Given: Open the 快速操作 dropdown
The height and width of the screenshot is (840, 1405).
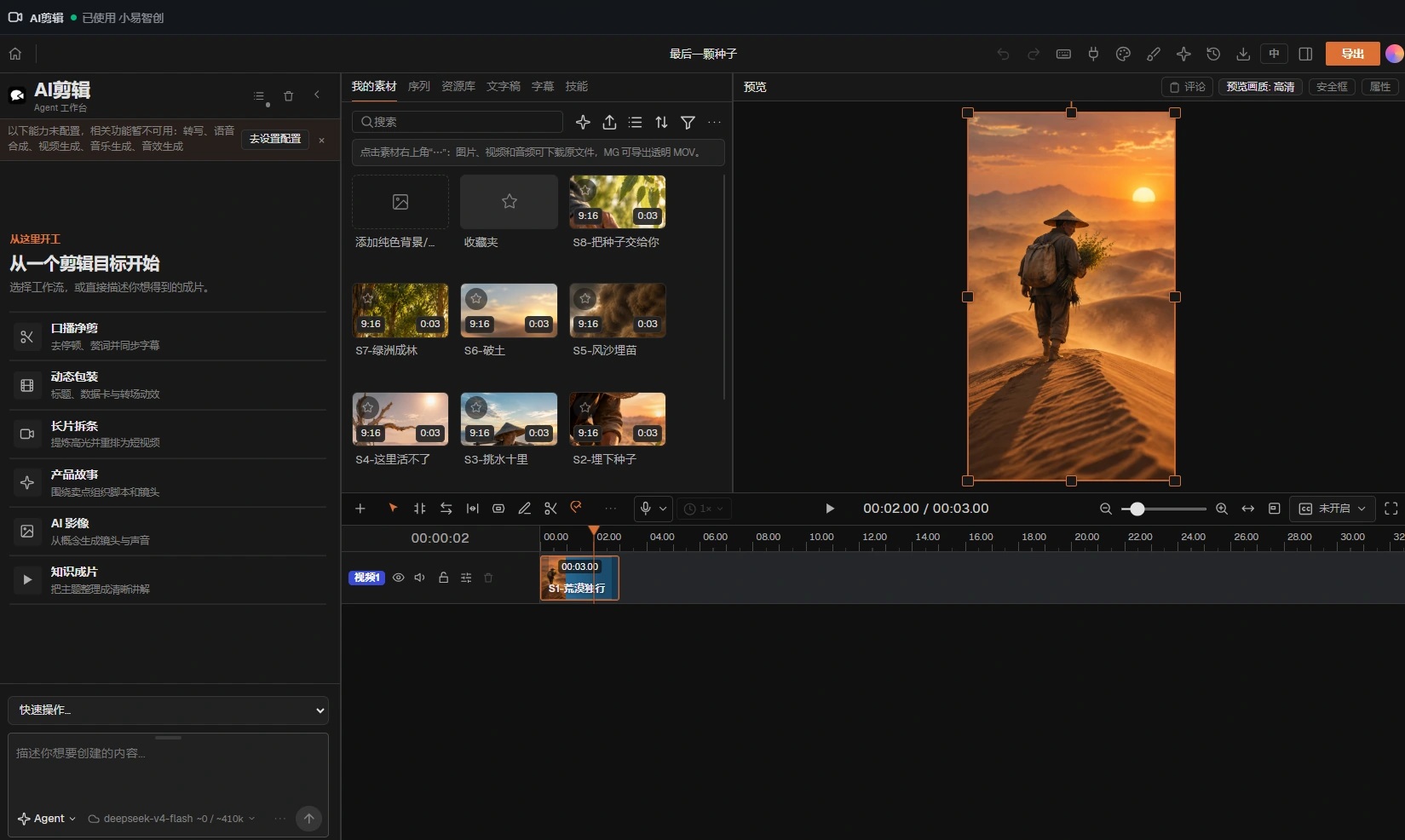Looking at the screenshot, I should click(168, 711).
